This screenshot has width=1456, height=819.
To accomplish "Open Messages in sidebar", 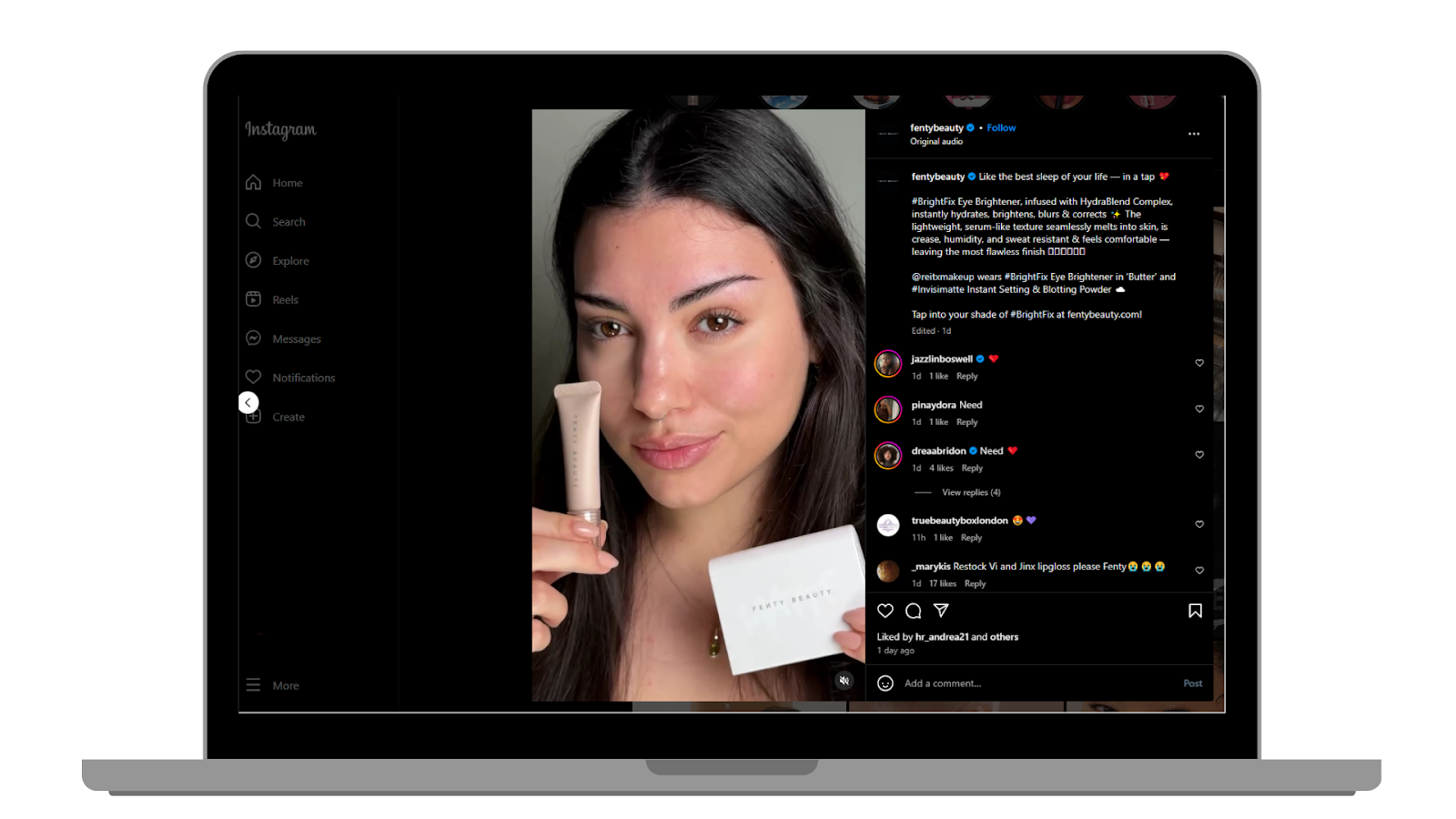I will (283, 339).
